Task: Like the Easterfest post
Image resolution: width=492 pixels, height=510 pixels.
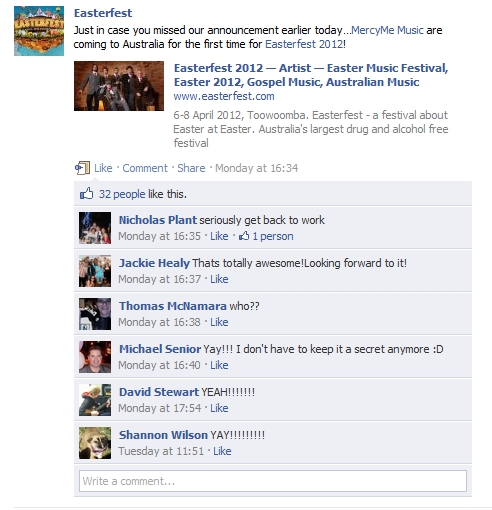Action: [x=103, y=168]
